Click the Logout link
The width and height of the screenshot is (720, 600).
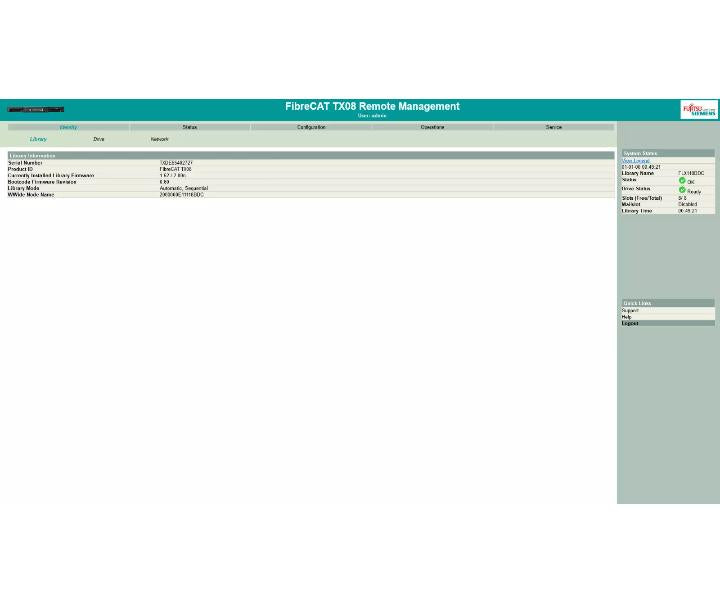coord(630,323)
